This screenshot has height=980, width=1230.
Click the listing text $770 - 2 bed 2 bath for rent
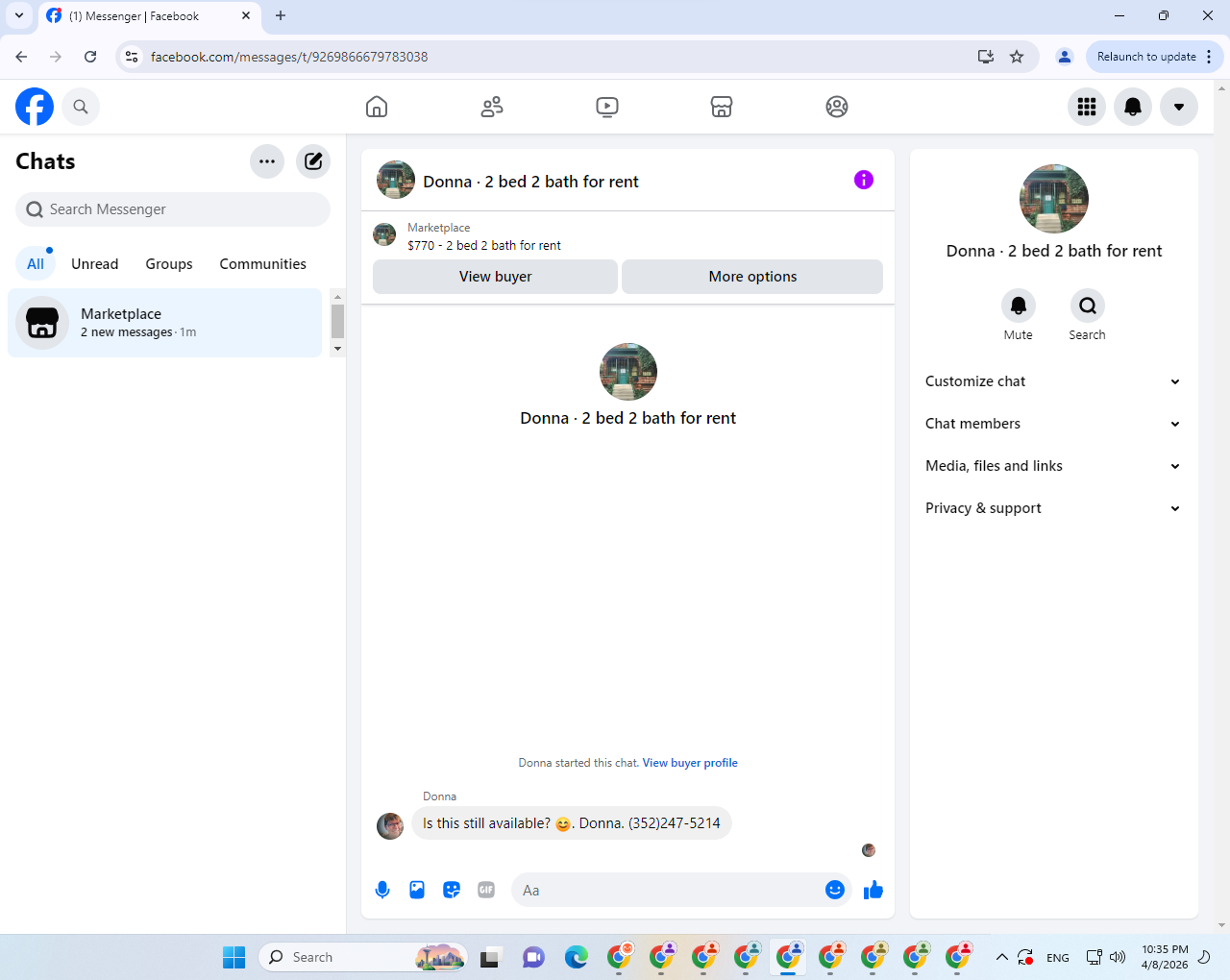(x=484, y=246)
